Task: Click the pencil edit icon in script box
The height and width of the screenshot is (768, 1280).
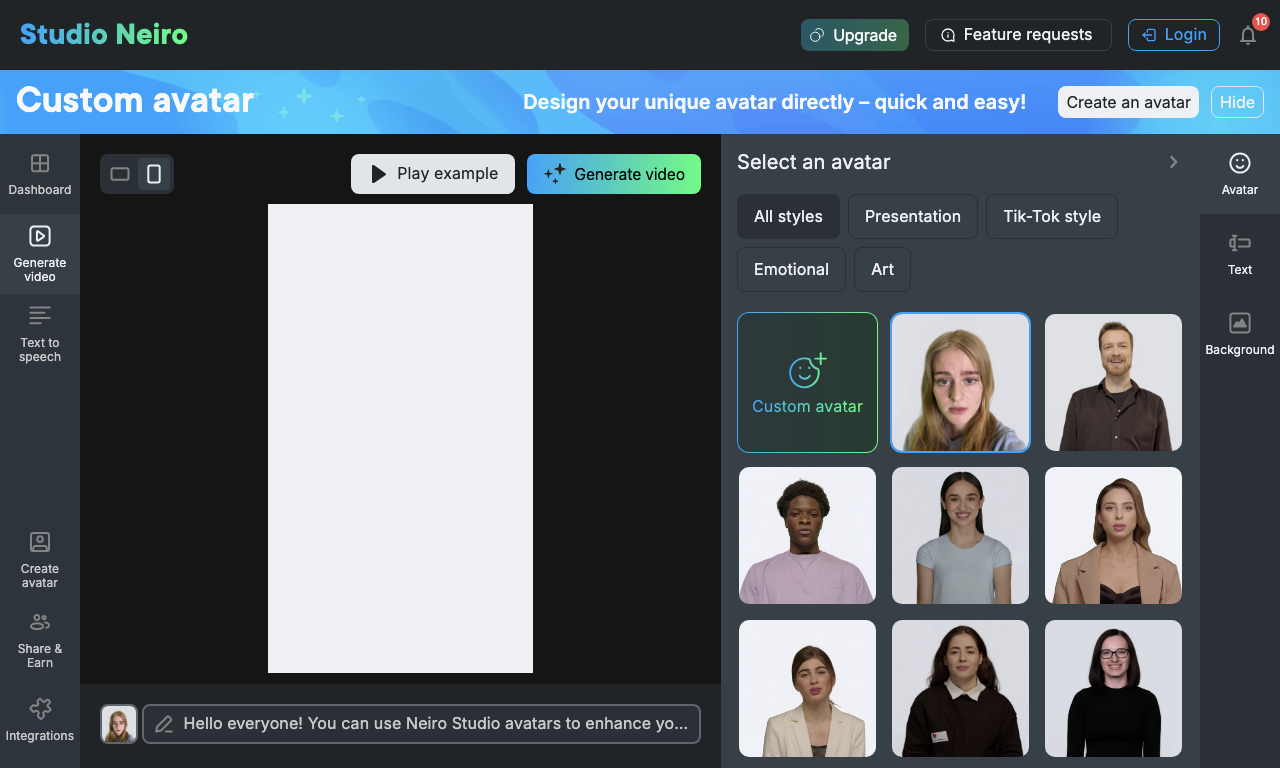Action: tap(164, 724)
